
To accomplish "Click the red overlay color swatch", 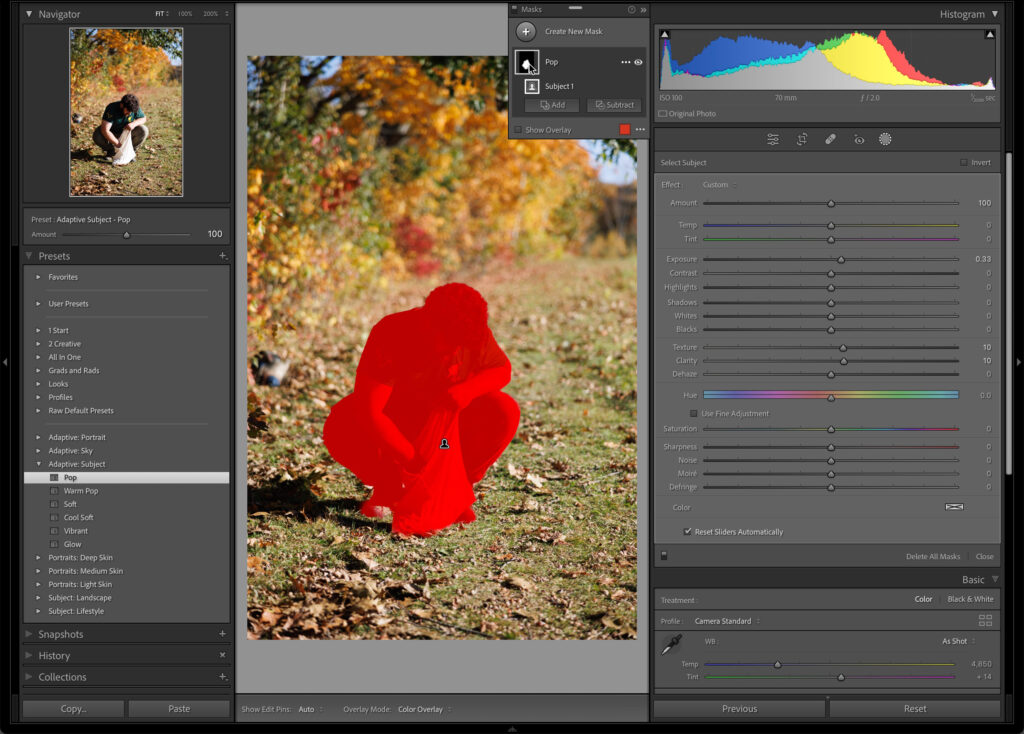I will click(x=625, y=130).
